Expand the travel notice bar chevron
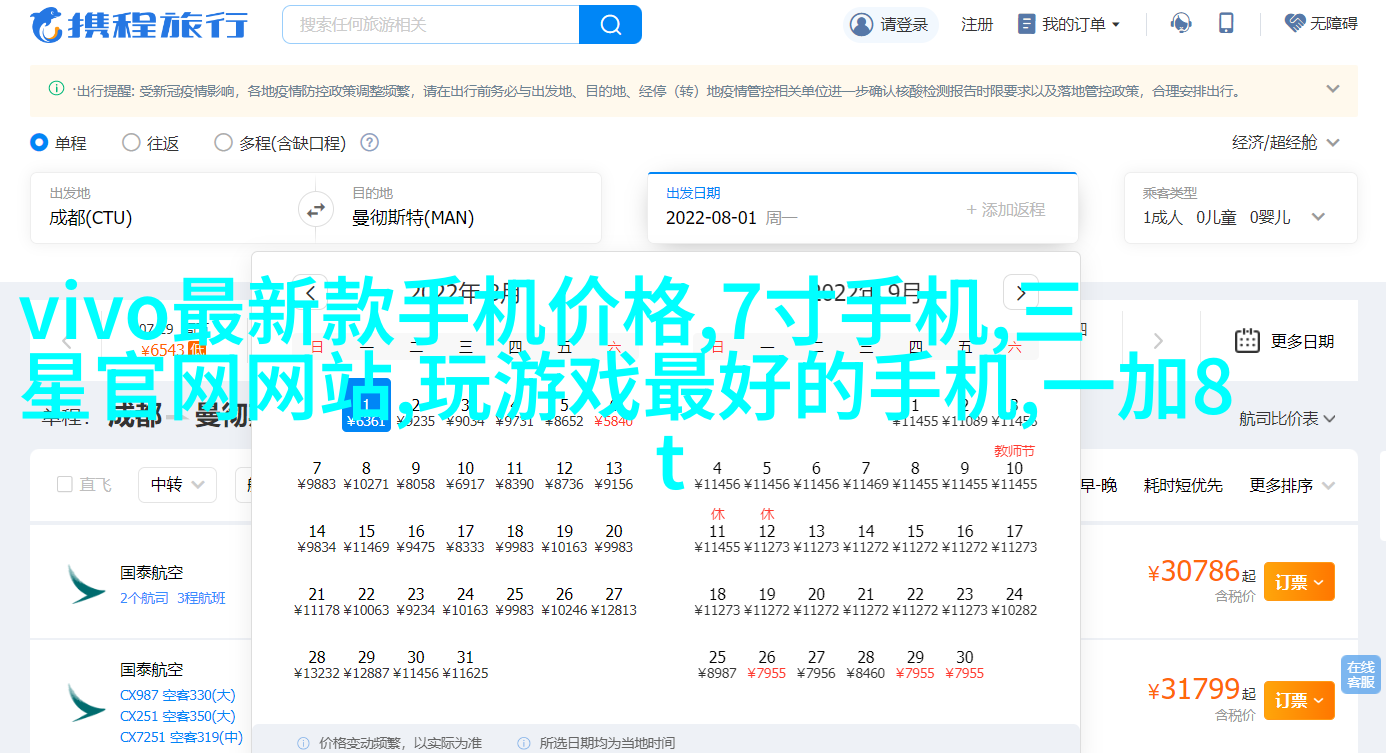Viewport: 1386px width, 753px height. coord(1333,89)
